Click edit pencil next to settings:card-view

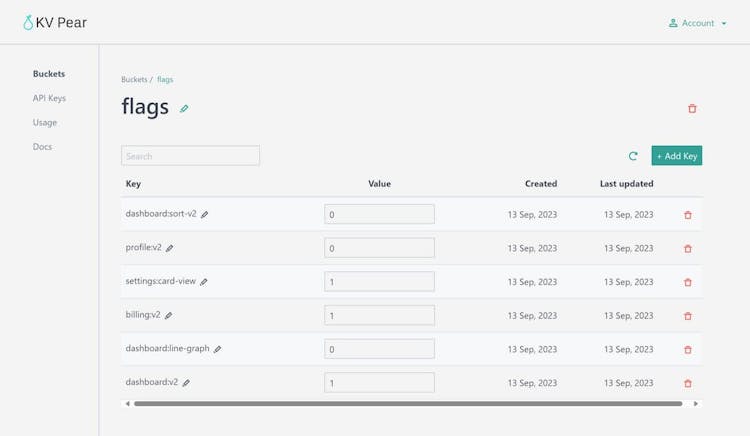point(204,282)
